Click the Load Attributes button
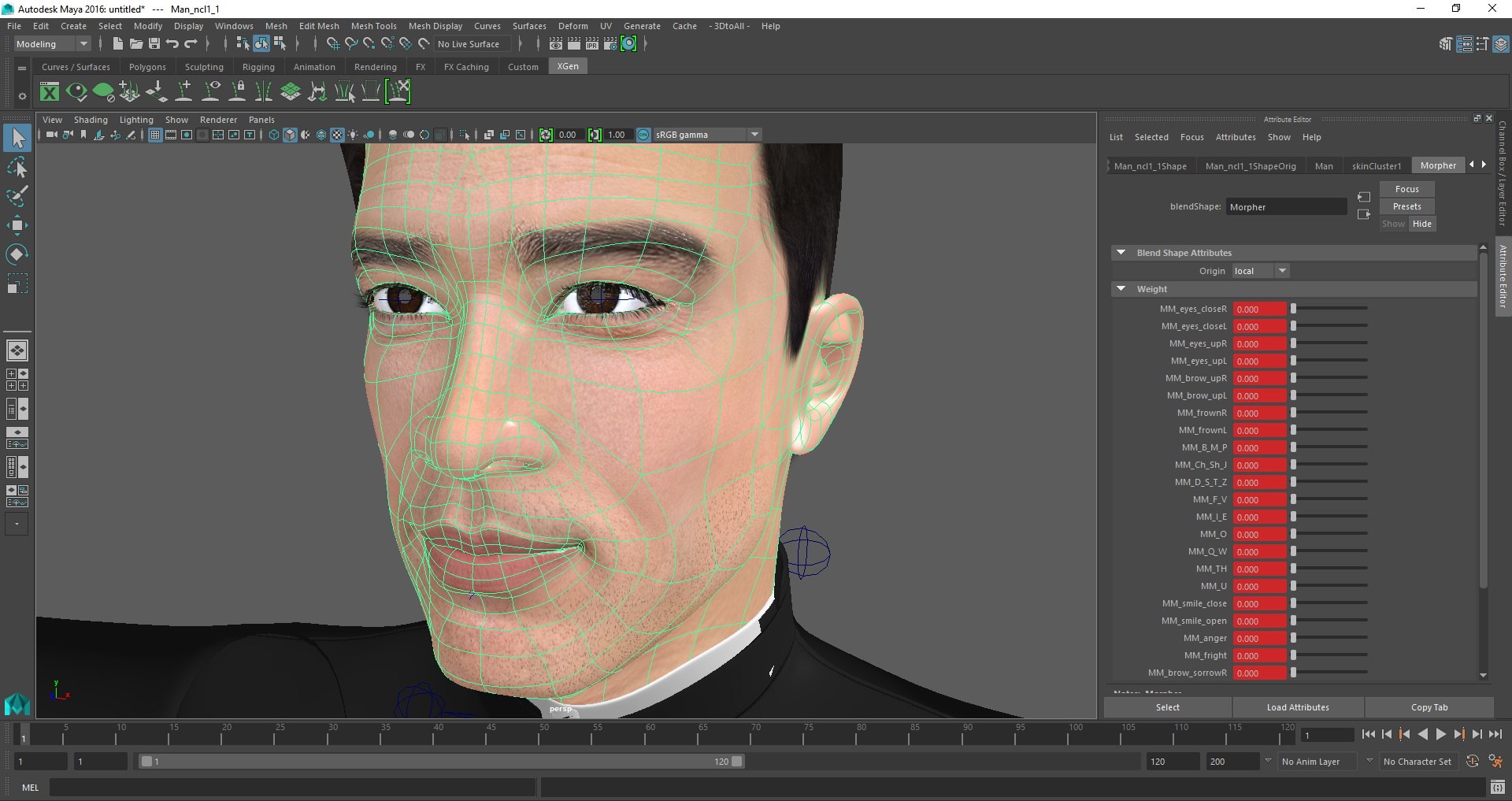The image size is (1512, 801). 1298,707
